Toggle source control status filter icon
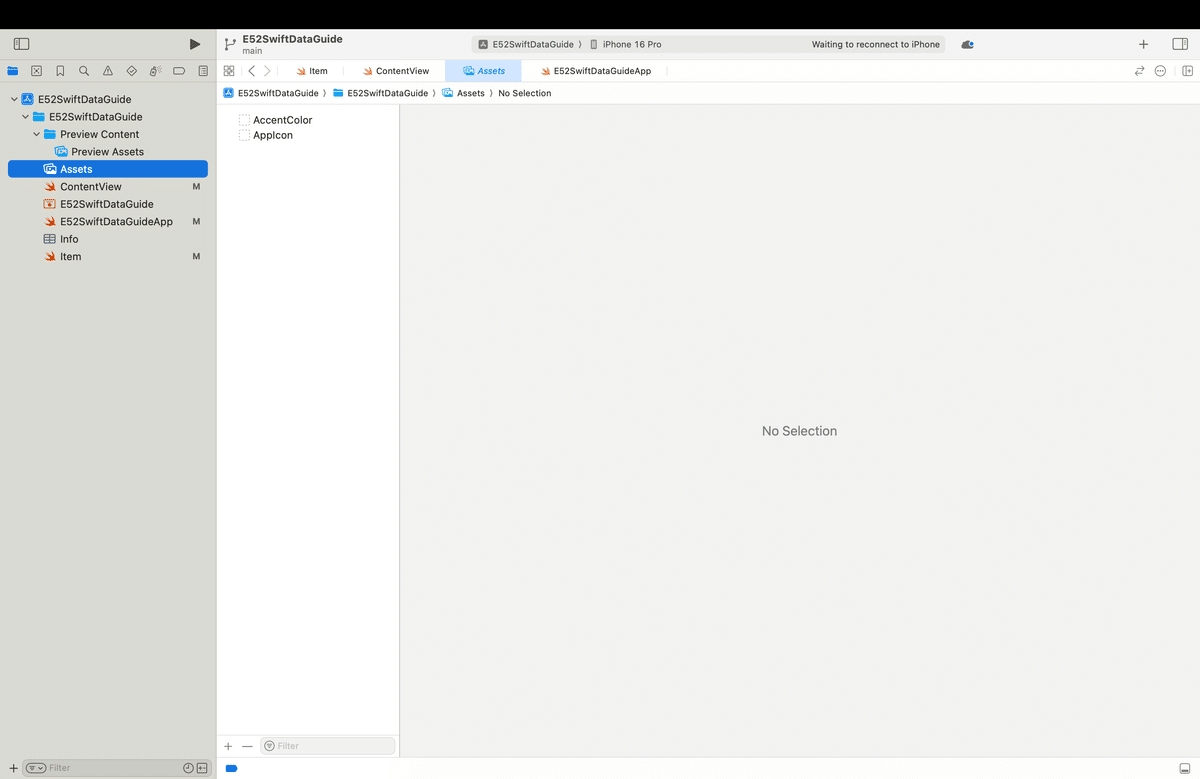 pyautogui.click(x=202, y=768)
